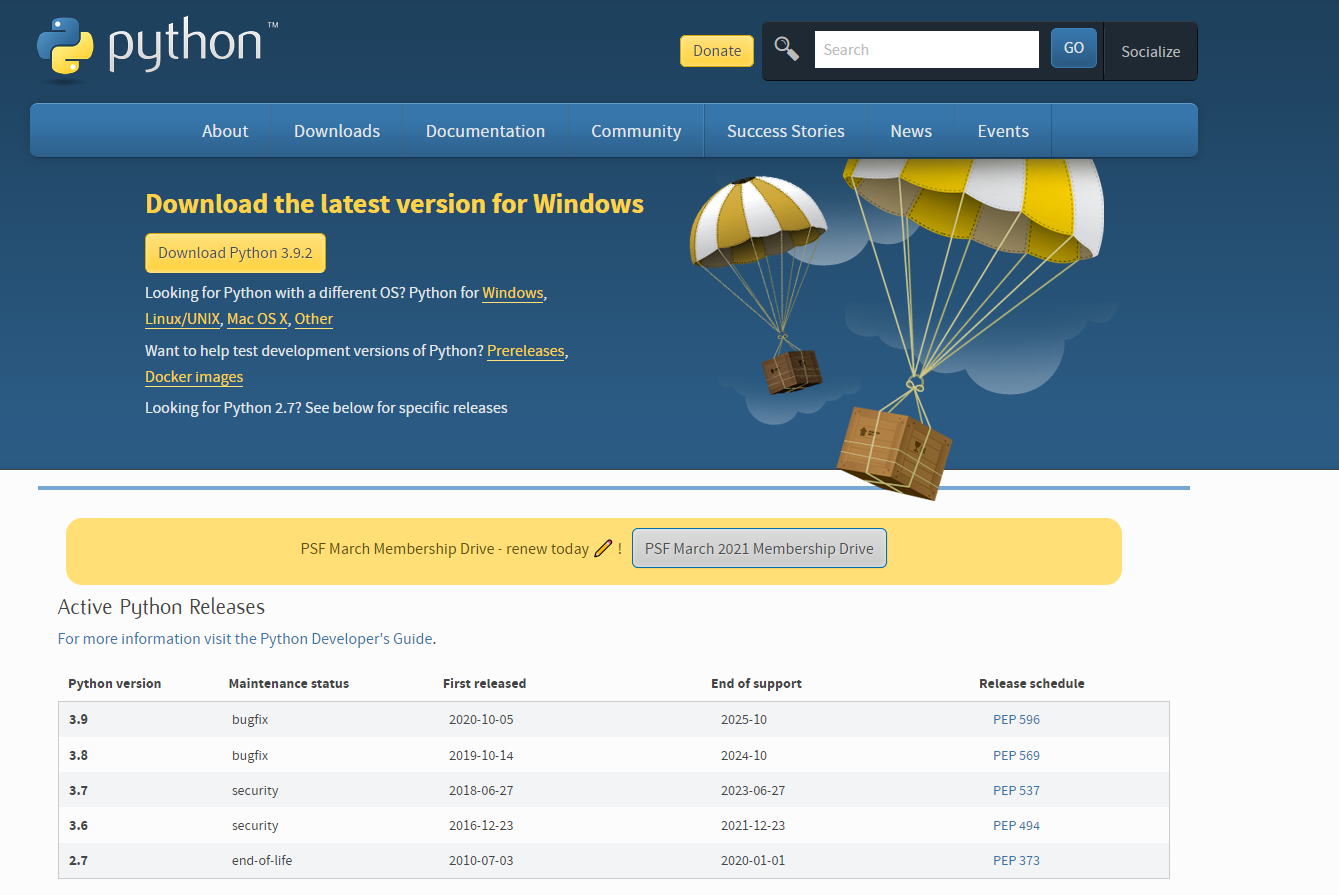1339x895 pixels.
Task: Open PEP 569 release schedule
Action: pyautogui.click(x=1016, y=756)
